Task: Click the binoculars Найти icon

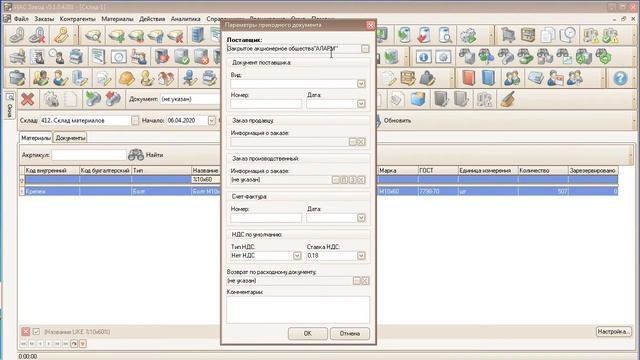Action: click(x=136, y=155)
